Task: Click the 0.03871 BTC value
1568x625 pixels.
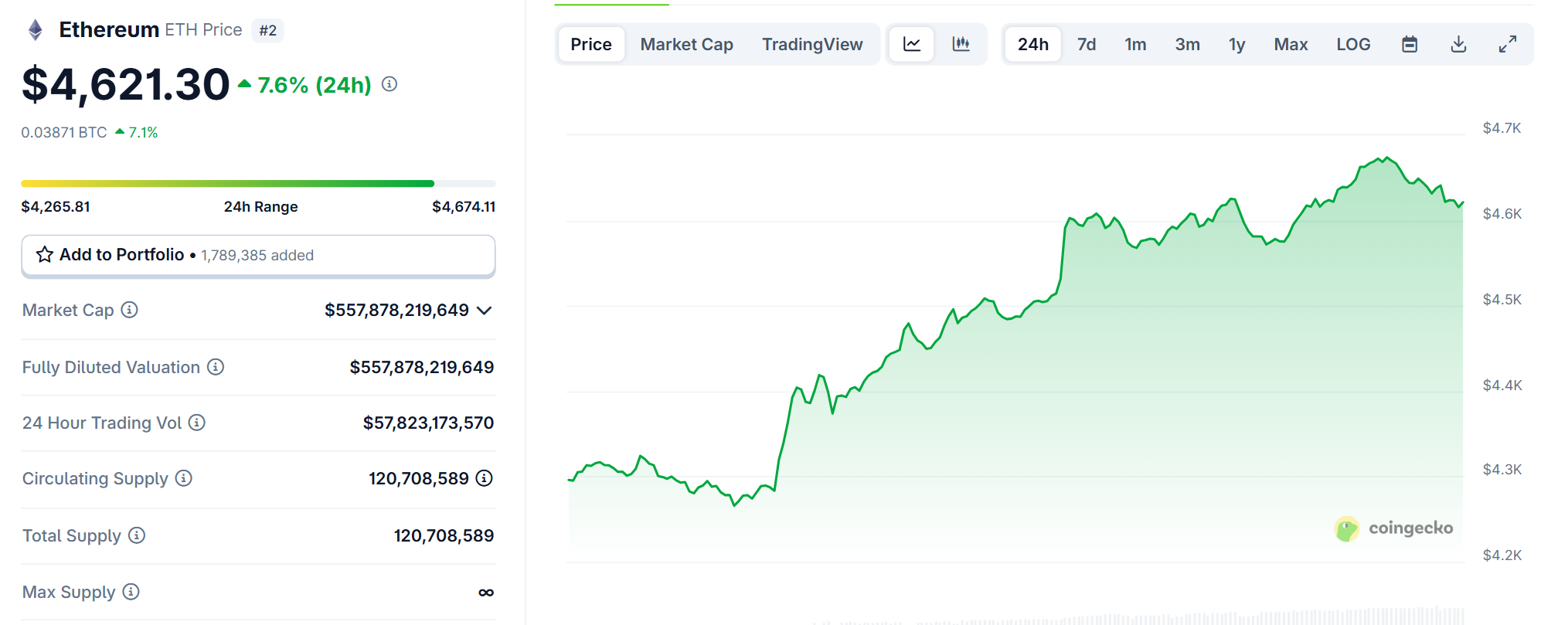Action: [x=64, y=132]
